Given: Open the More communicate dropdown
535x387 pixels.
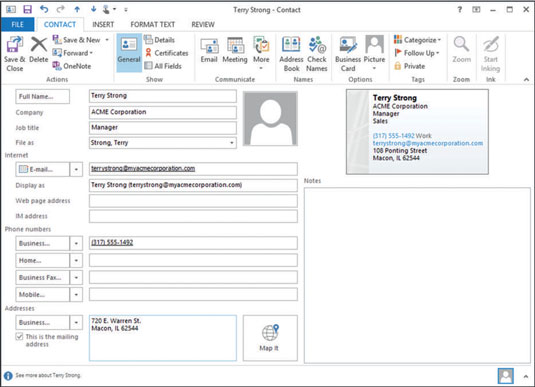Looking at the screenshot, I should (261, 53).
